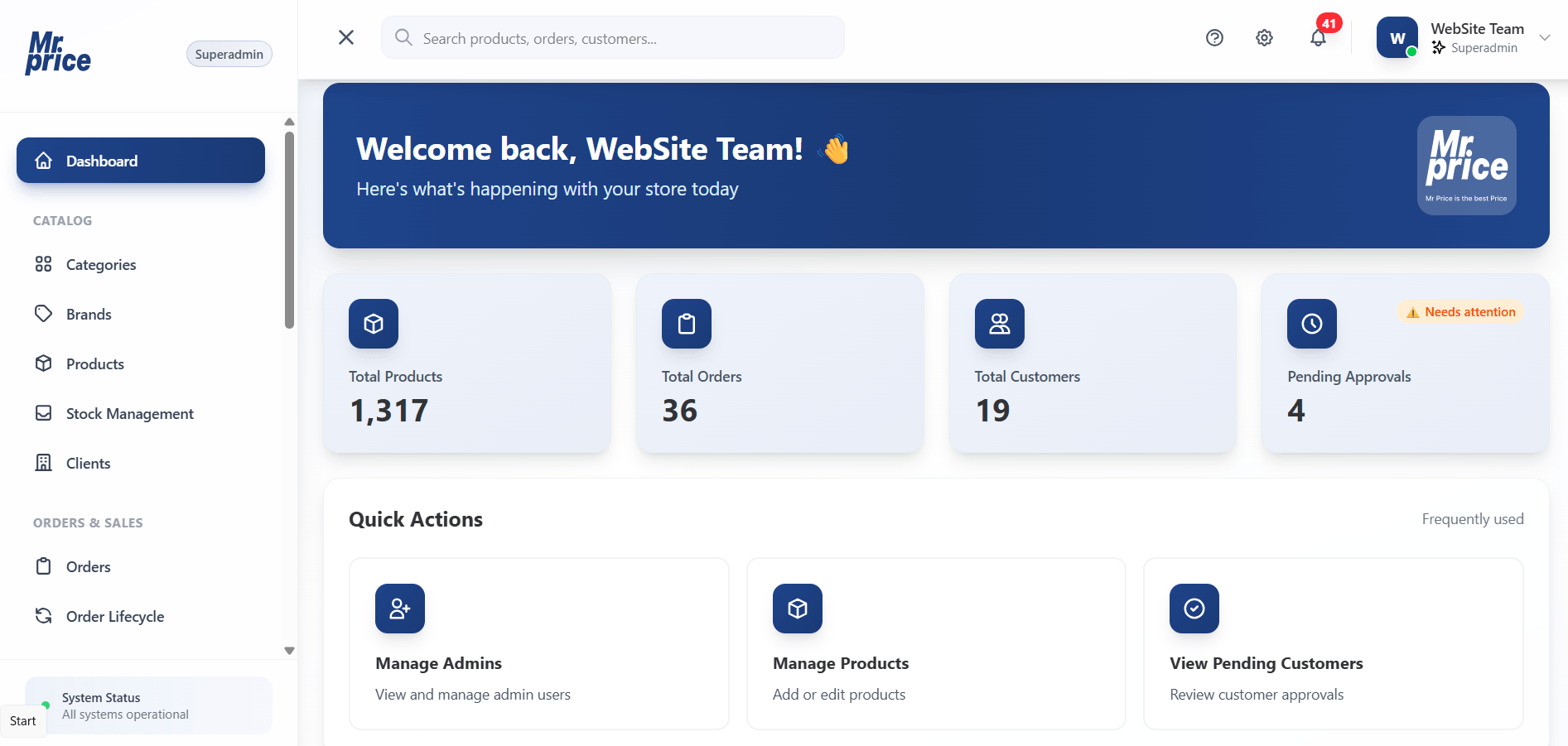The image size is (1568, 746).
Task: Open the View Pending Customers quick action
Action: tap(1334, 644)
